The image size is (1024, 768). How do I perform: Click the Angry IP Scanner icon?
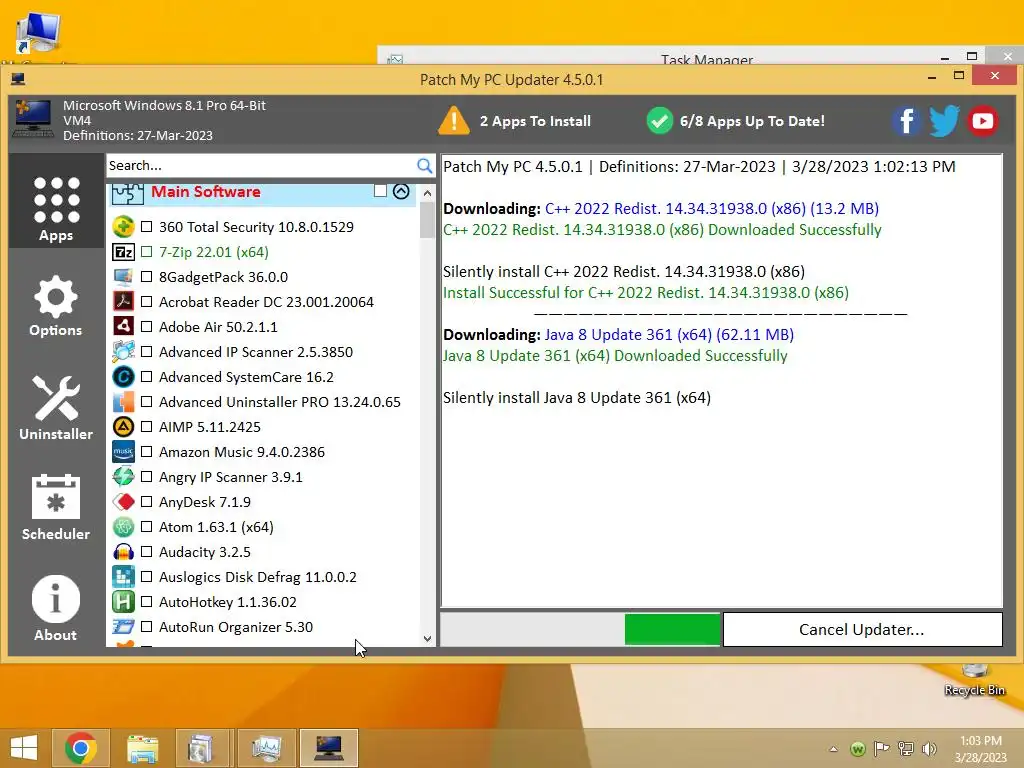tap(123, 477)
